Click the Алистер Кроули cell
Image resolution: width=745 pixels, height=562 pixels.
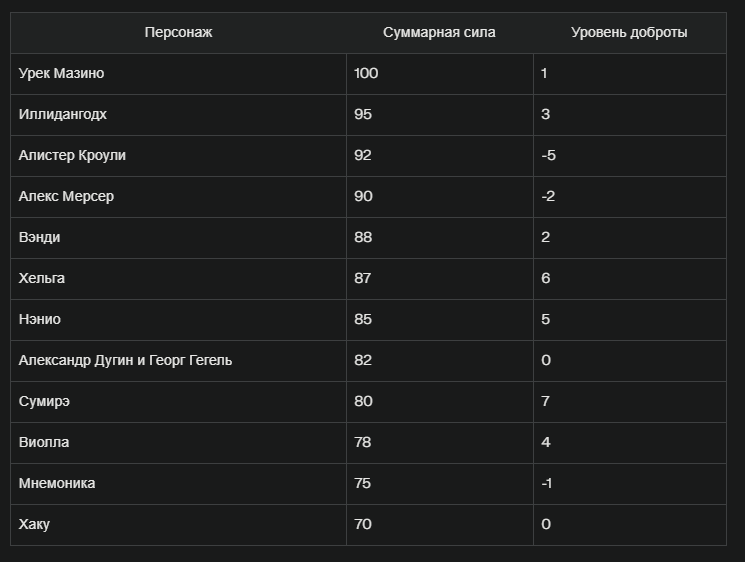[178, 156]
